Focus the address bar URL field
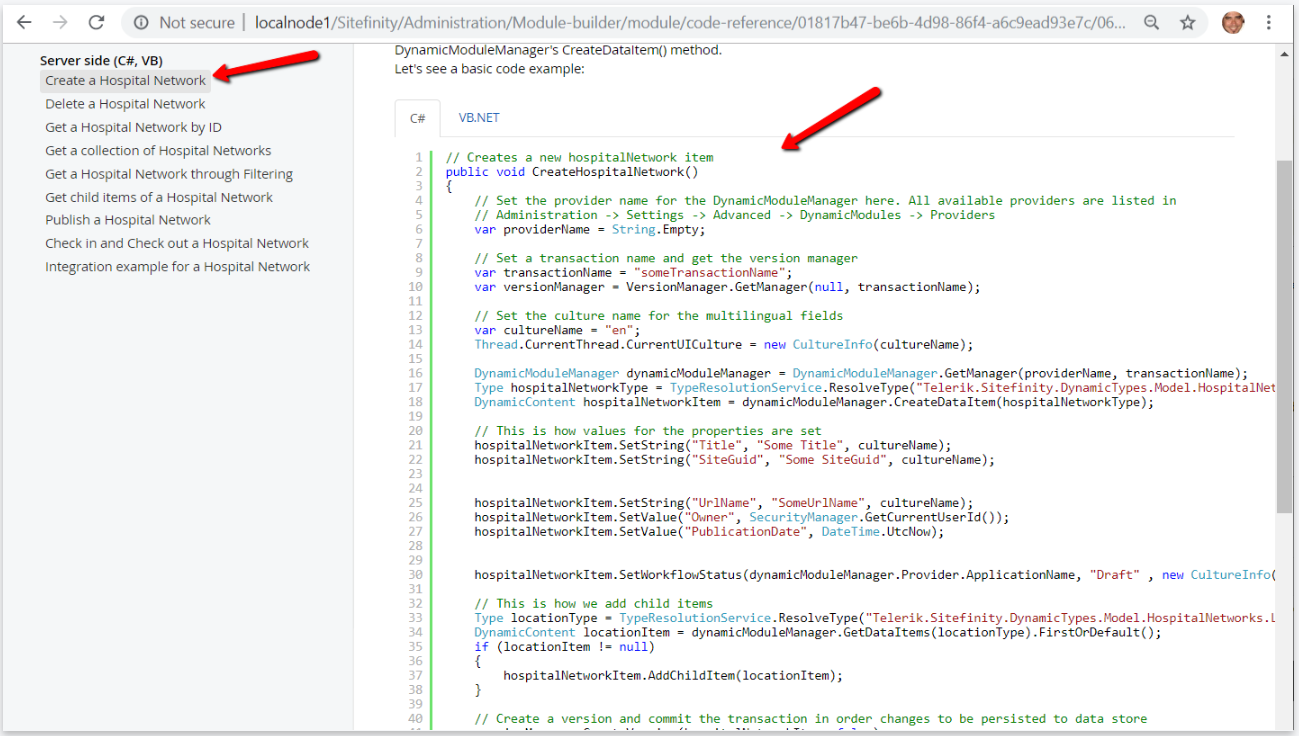Viewport: 1299px width, 736px height. coord(690,22)
